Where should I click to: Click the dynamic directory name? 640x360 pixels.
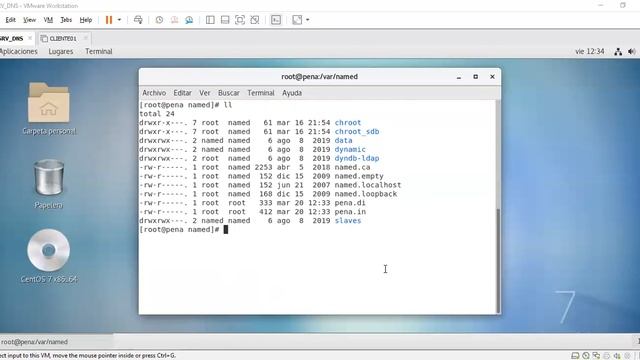(350, 149)
